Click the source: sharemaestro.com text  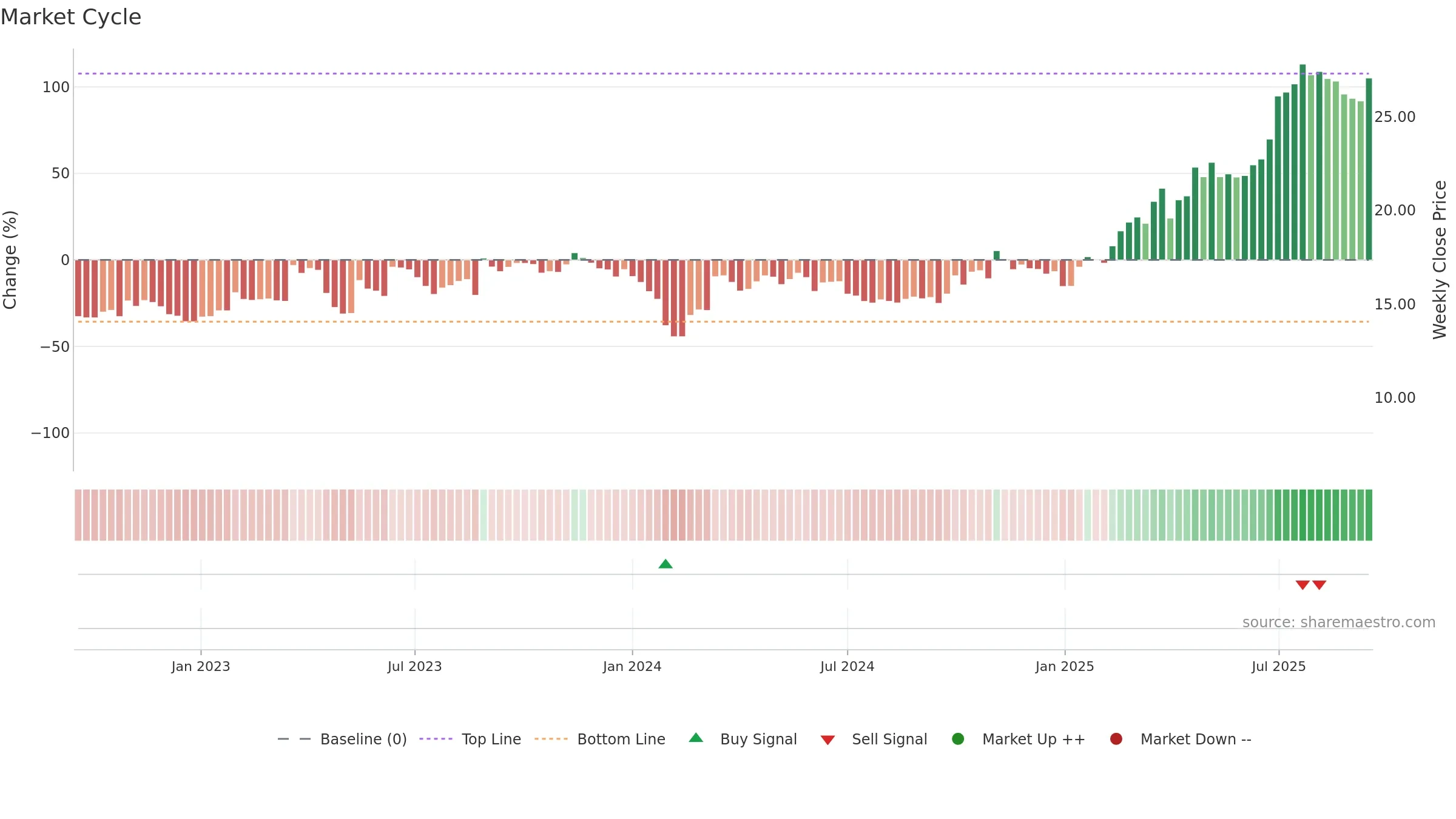pos(1339,622)
